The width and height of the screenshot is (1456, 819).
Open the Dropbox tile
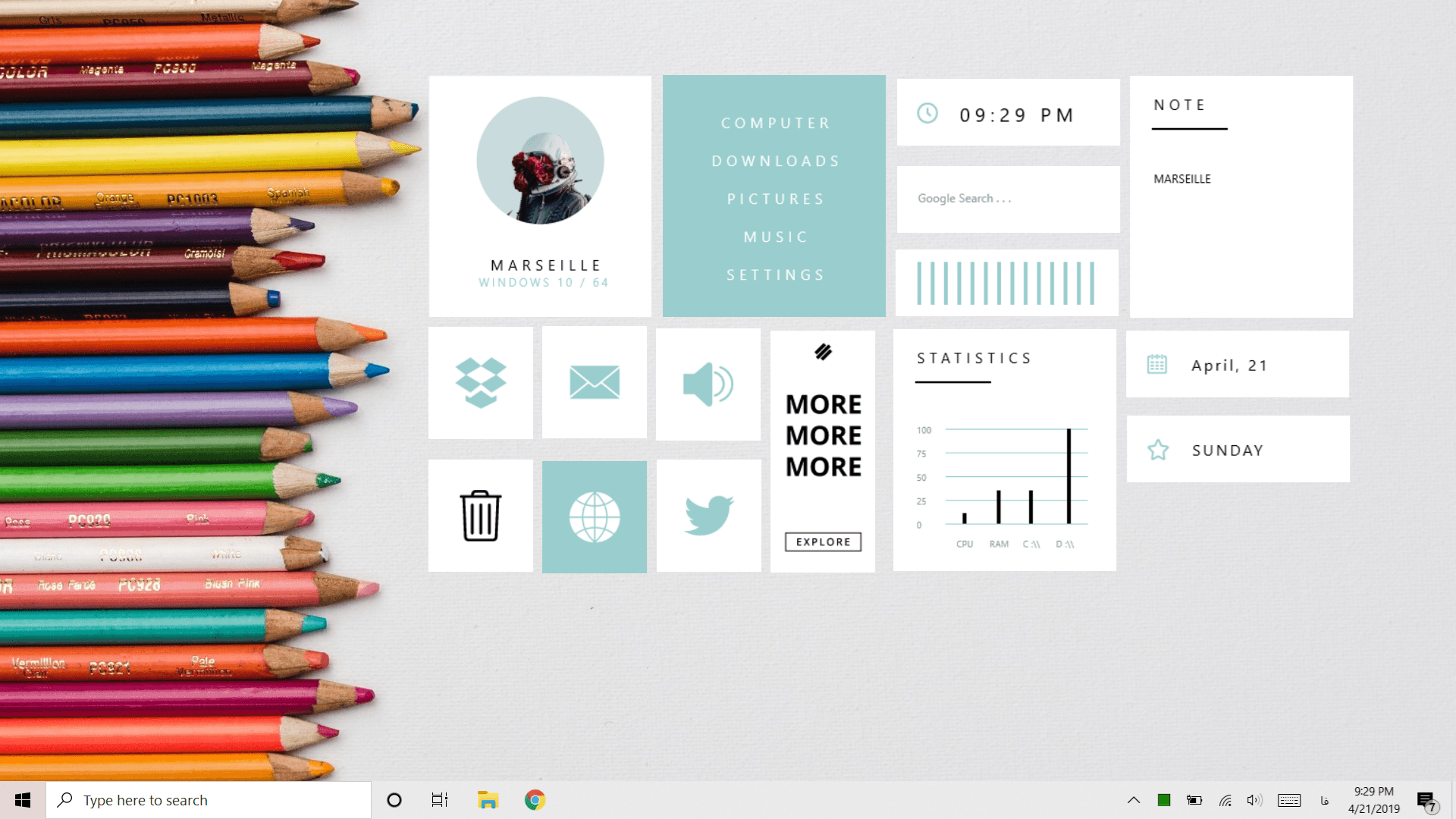481,382
